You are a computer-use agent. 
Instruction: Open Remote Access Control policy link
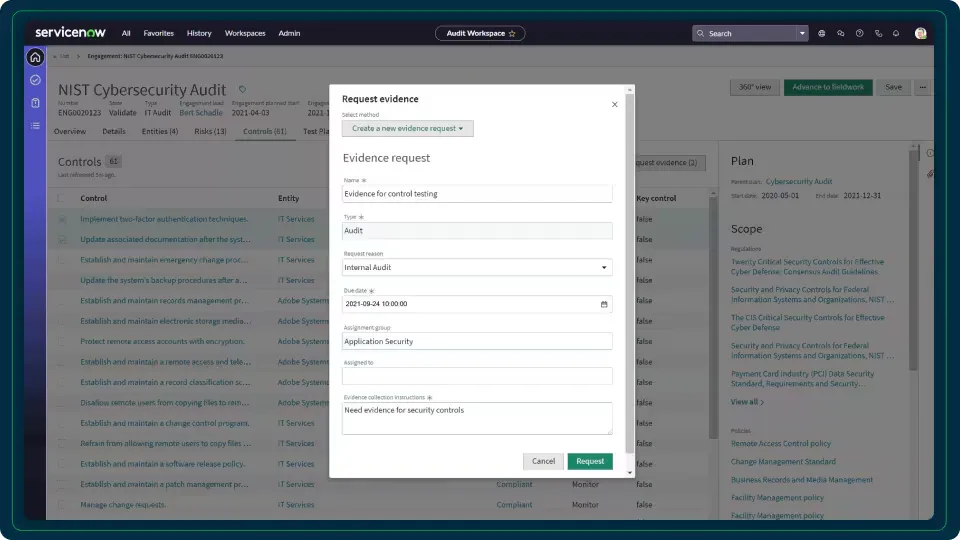coord(781,443)
